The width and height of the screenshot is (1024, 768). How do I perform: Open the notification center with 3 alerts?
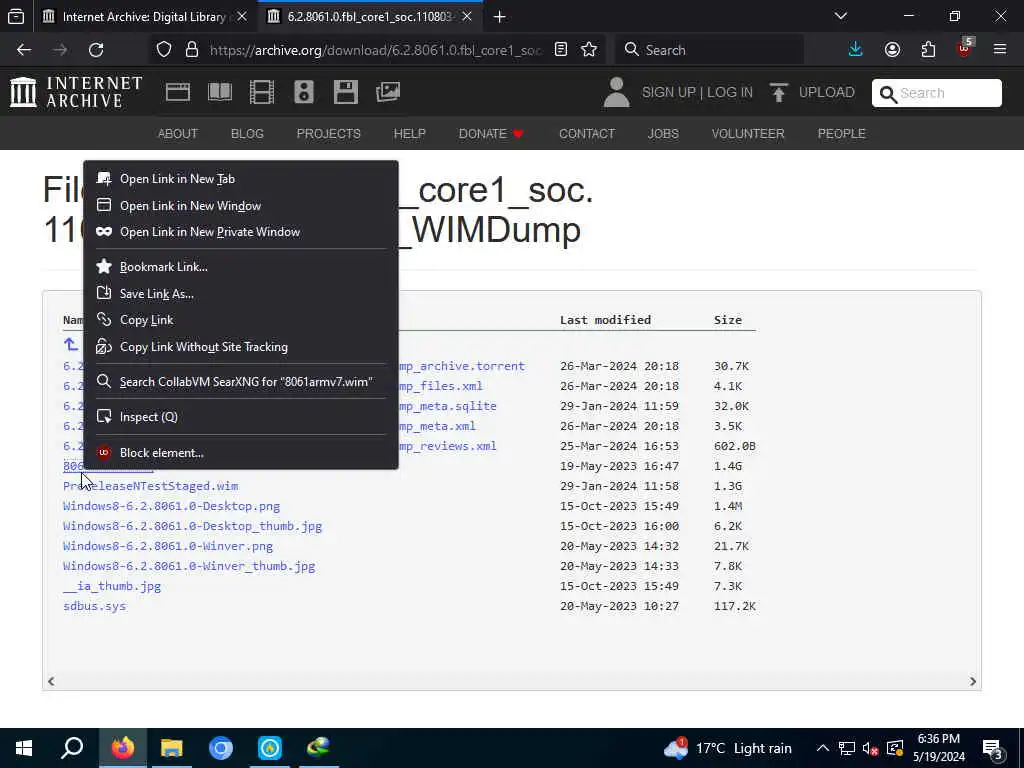click(993, 748)
